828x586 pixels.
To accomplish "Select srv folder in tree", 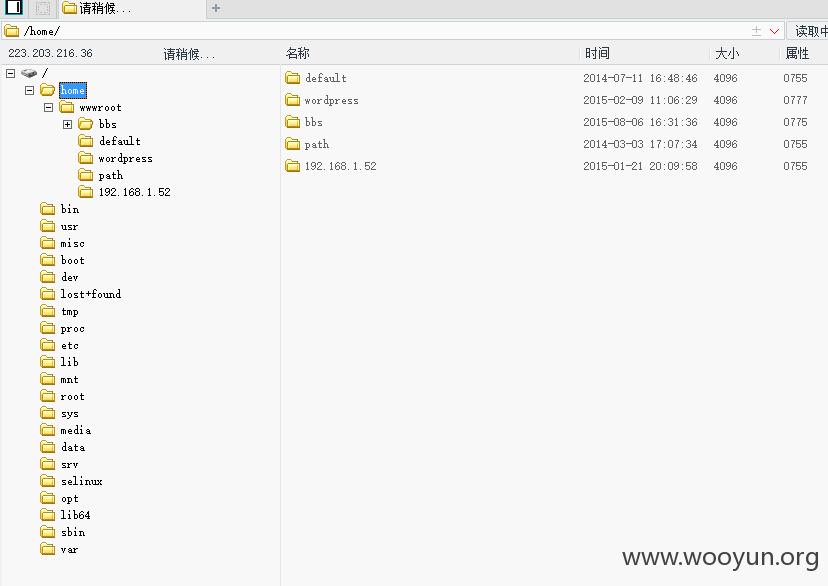I will click(69, 465).
